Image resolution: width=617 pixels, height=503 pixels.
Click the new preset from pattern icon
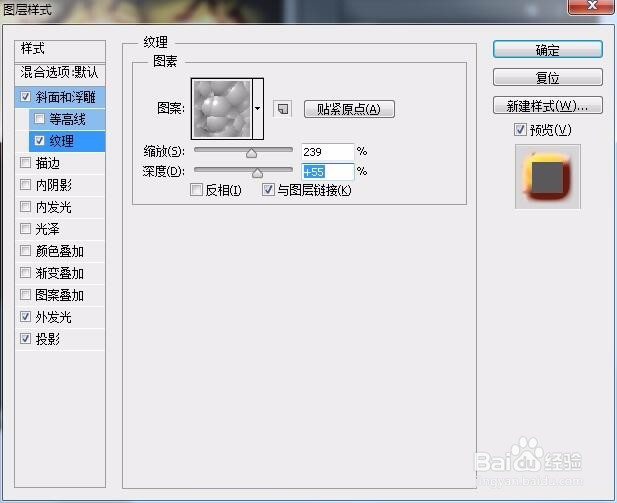point(283,109)
